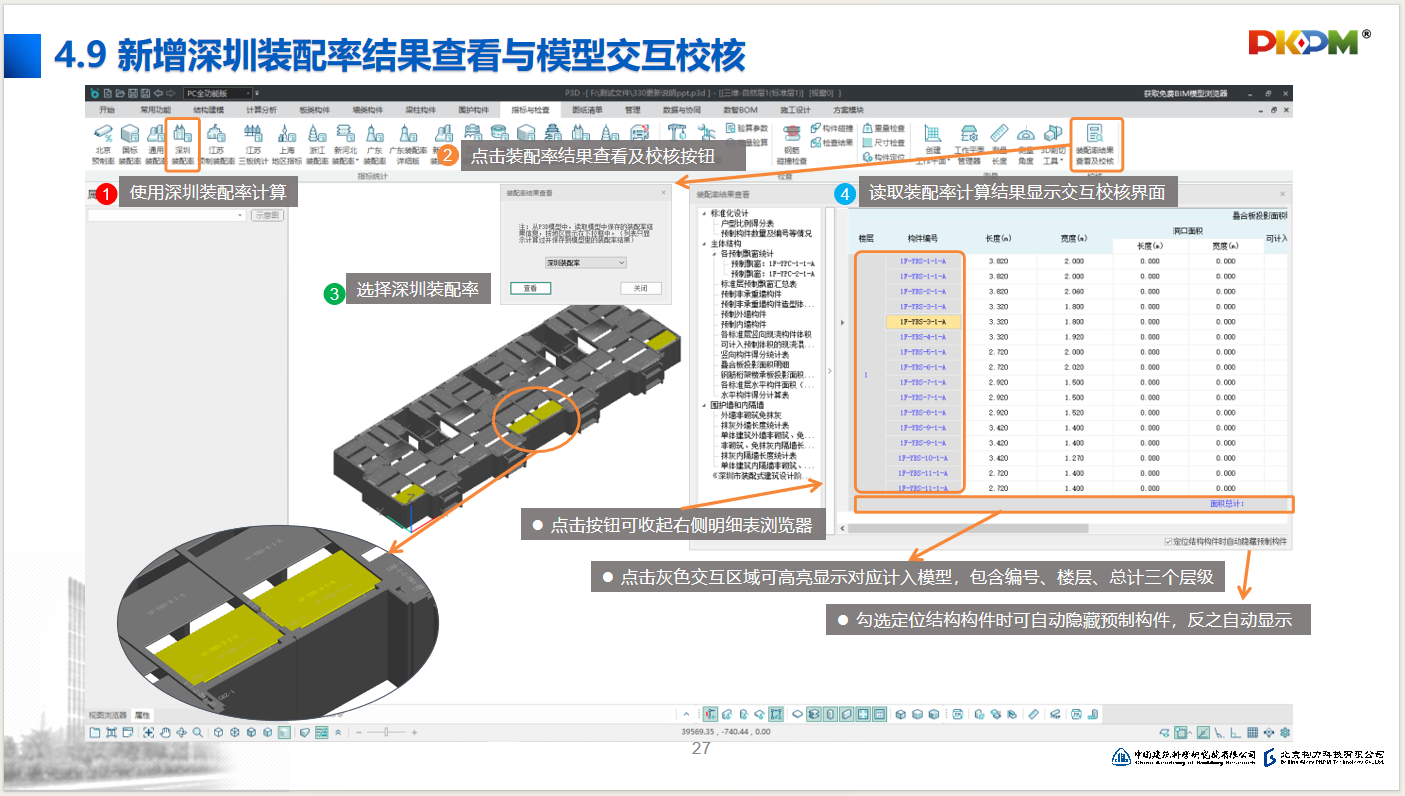This screenshot has width=1405, height=796.
Task: Click component cell 1F-YBS-10-1-A
Action: 922,458
